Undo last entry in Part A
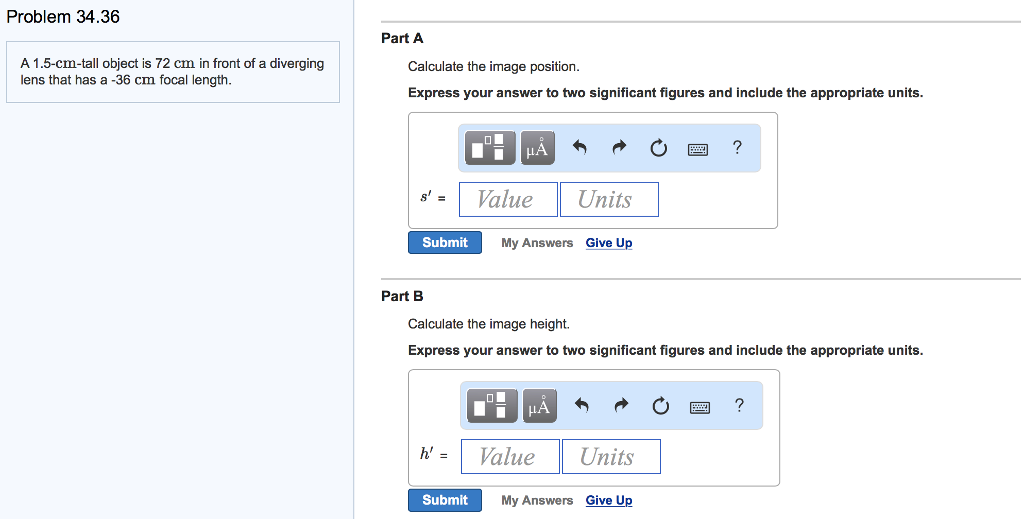This screenshot has width=1024, height=519. [x=579, y=148]
